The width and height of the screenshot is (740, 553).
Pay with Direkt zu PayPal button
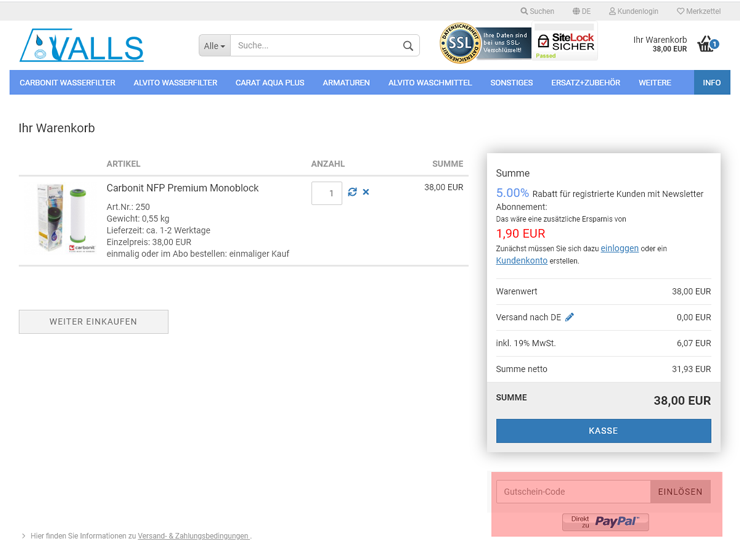tap(605, 522)
